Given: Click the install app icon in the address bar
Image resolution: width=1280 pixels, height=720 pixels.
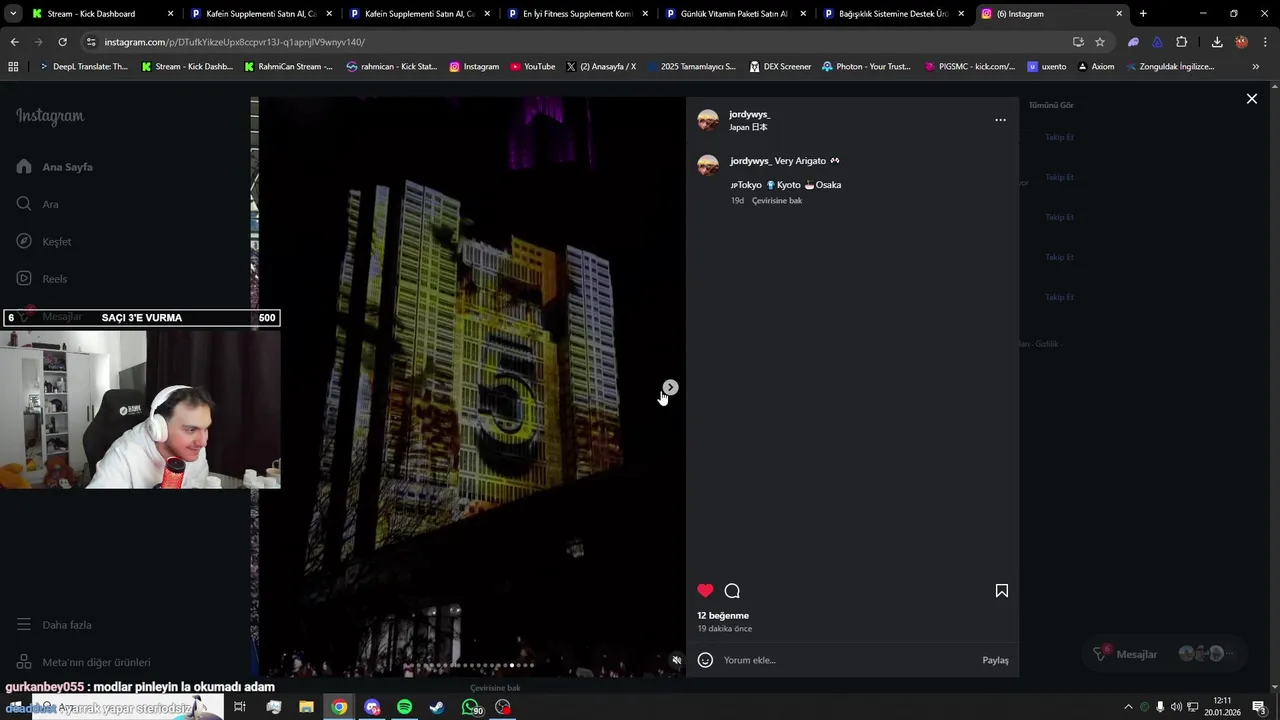Looking at the screenshot, I should pyautogui.click(x=1078, y=42).
